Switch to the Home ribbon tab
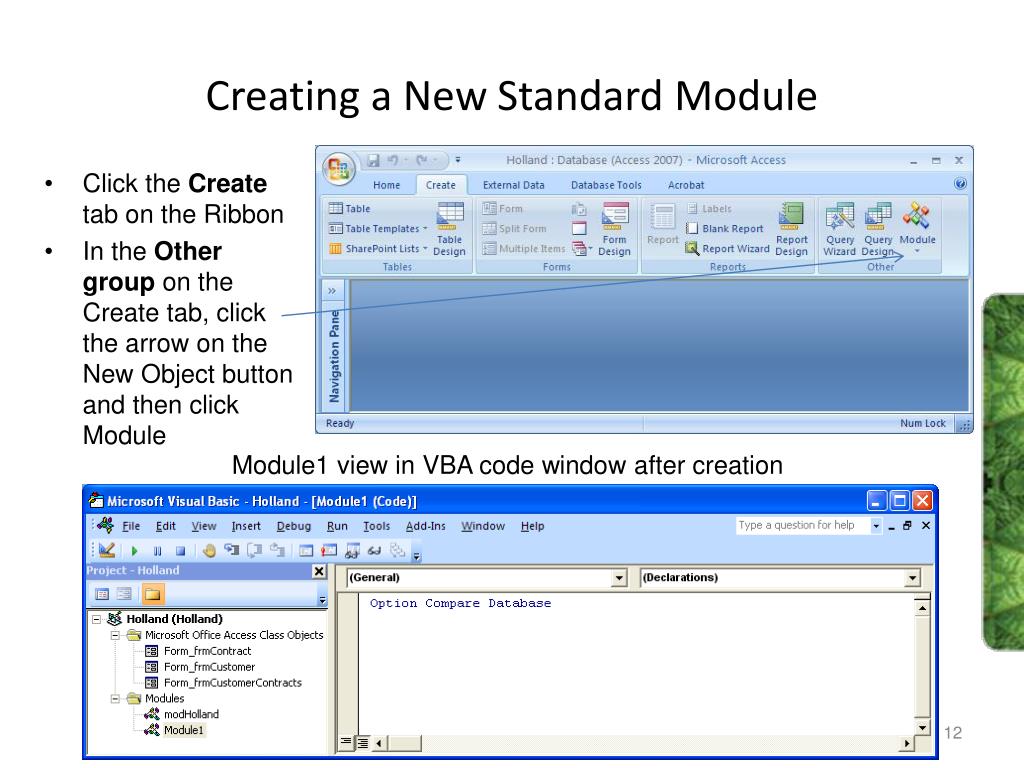The width and height of the screenshot is (1024, 768). point(387,185)
